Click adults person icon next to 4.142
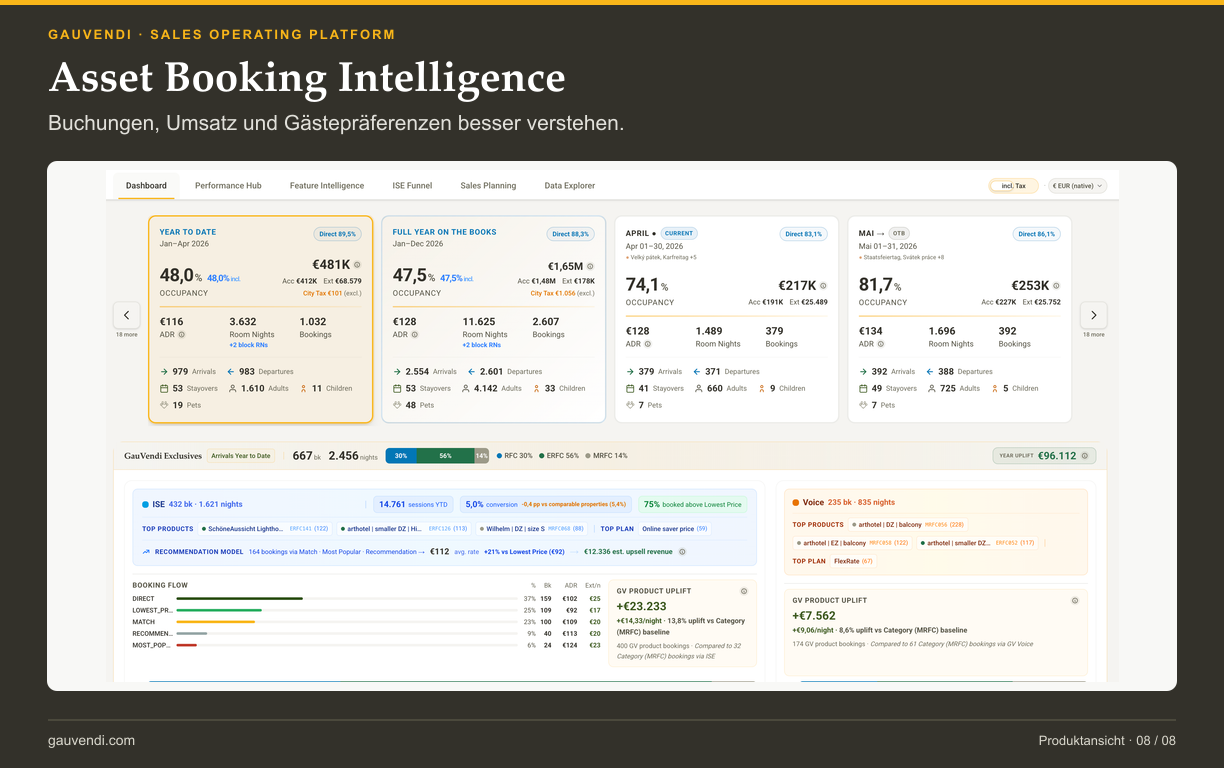 click(465, 388)
